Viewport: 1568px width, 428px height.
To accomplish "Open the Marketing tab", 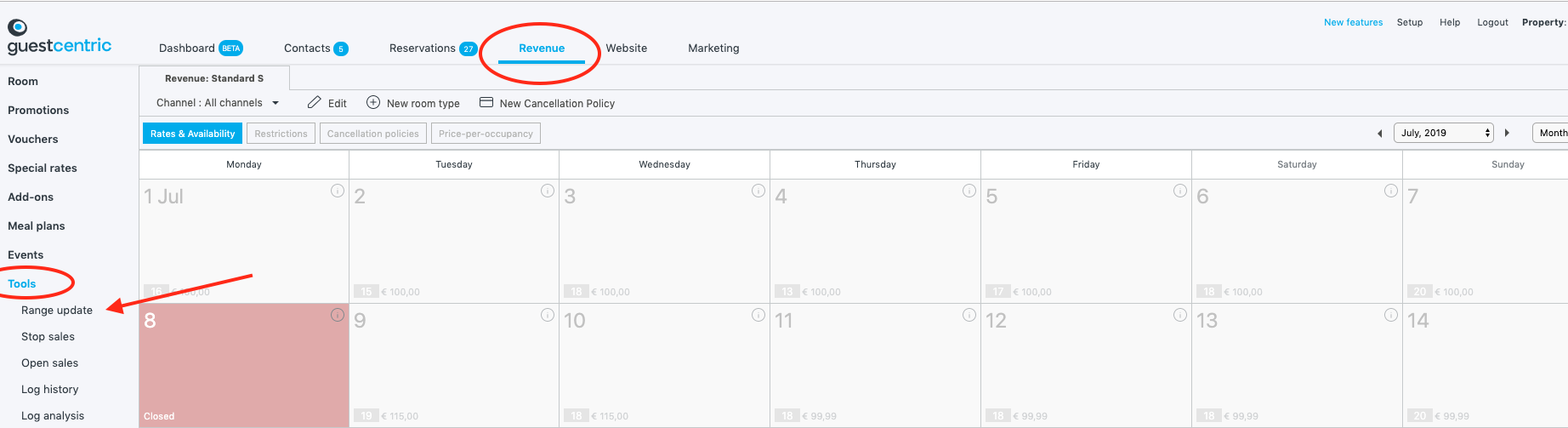I will (x=713, y=49).
